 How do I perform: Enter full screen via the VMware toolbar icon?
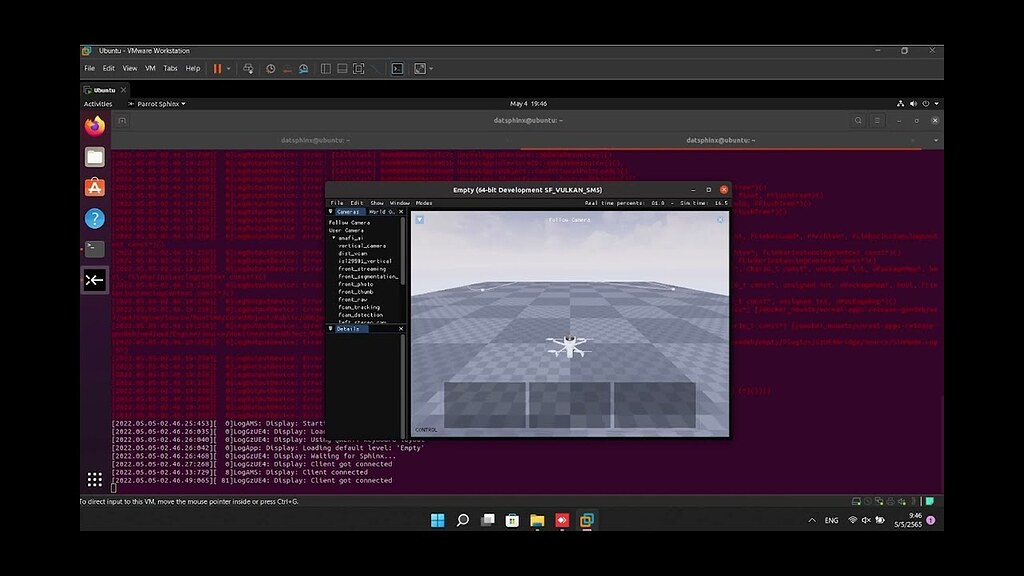click(357, 68)
